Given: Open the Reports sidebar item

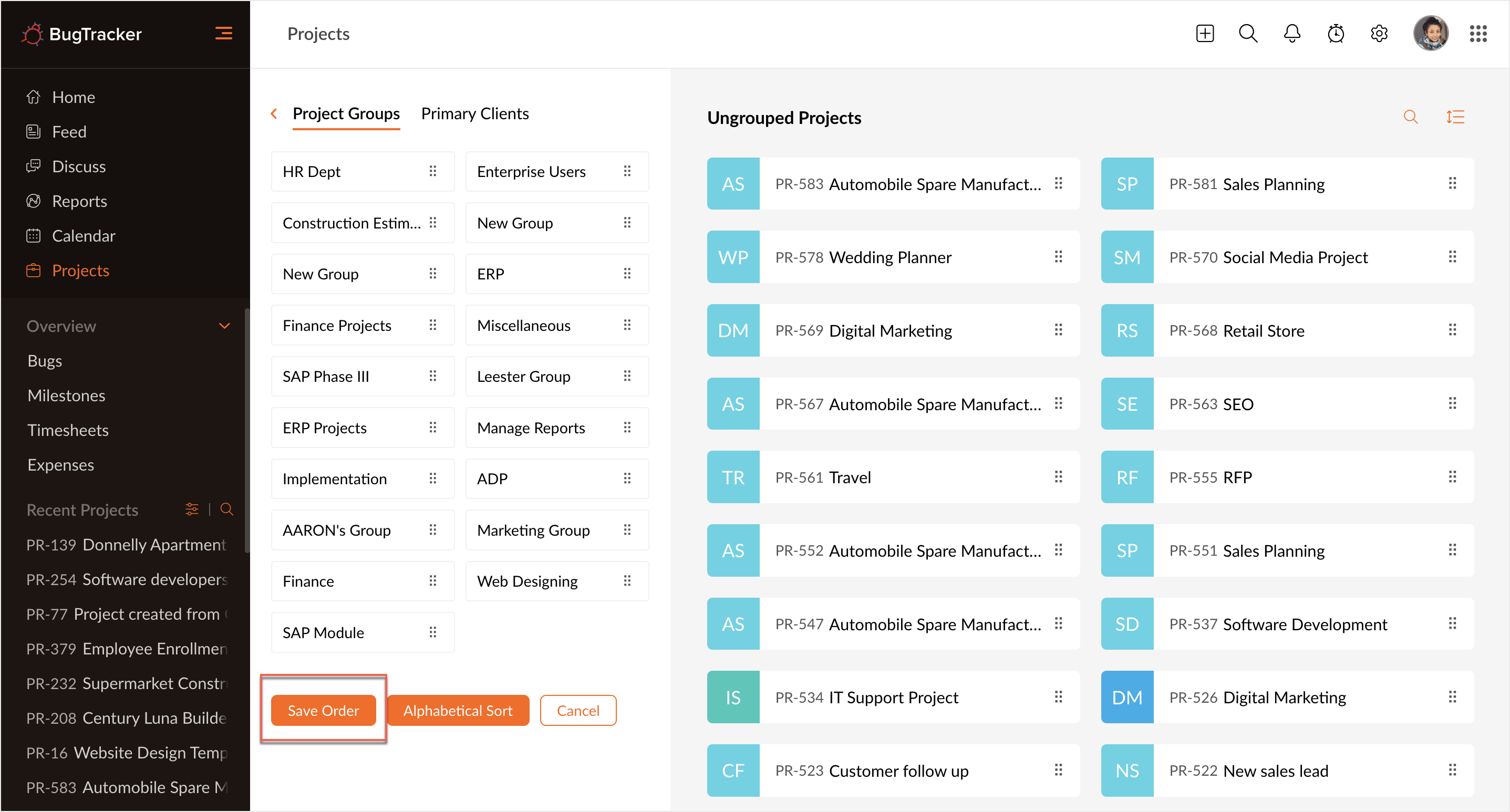Looking at the screenshot, I should (79, 201).
